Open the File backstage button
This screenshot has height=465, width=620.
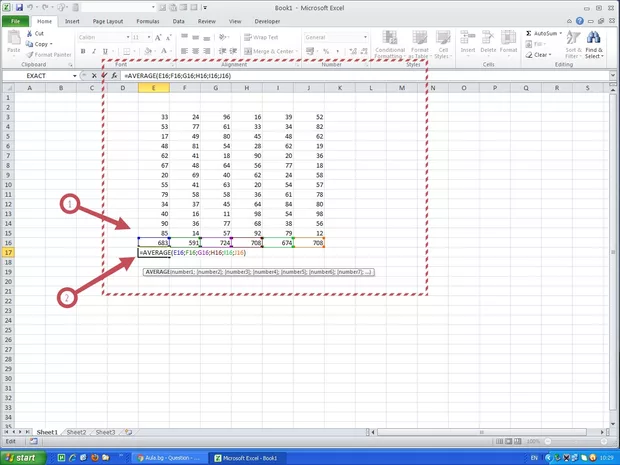click(15, 20)
